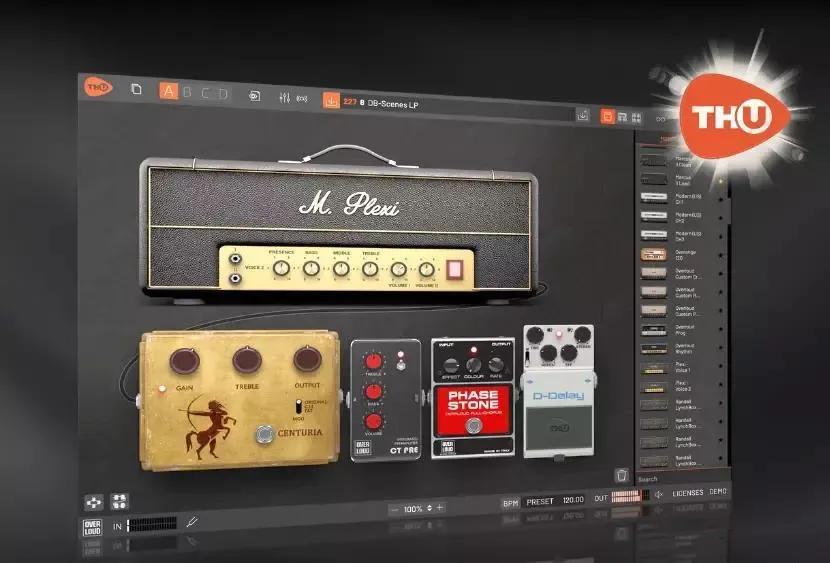Click the Gain knob on Centuria pedal
The image size is (830, 563).
[x=184, y=361]
